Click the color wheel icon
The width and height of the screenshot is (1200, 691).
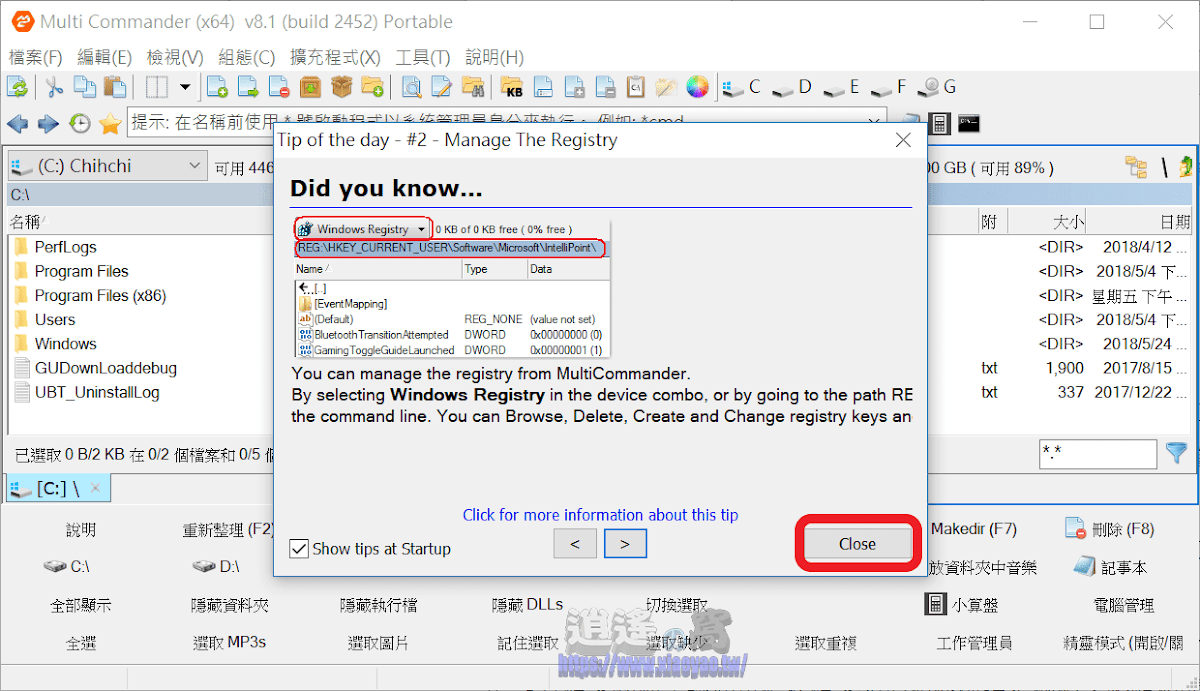697,87
